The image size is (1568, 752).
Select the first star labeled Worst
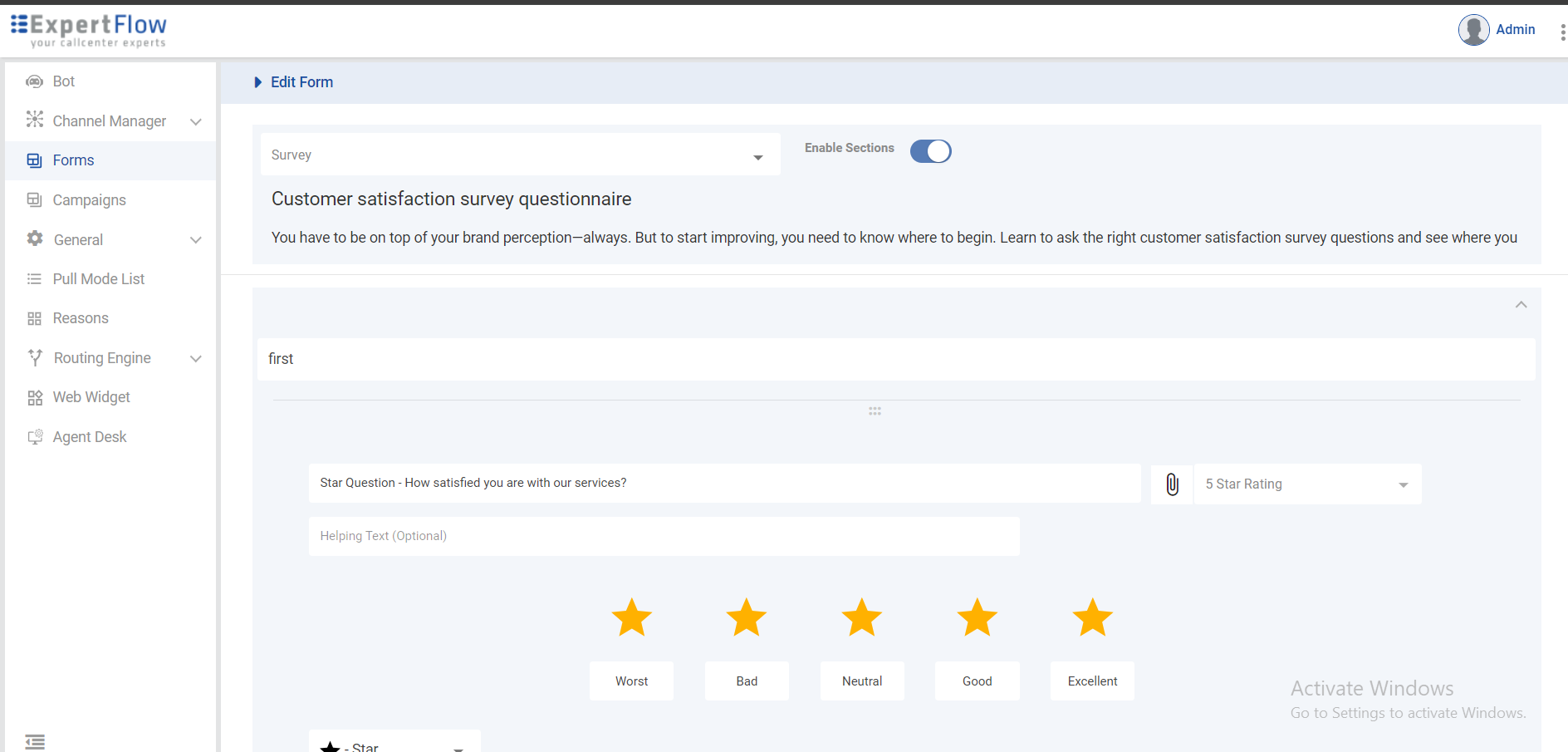point(632,618)
